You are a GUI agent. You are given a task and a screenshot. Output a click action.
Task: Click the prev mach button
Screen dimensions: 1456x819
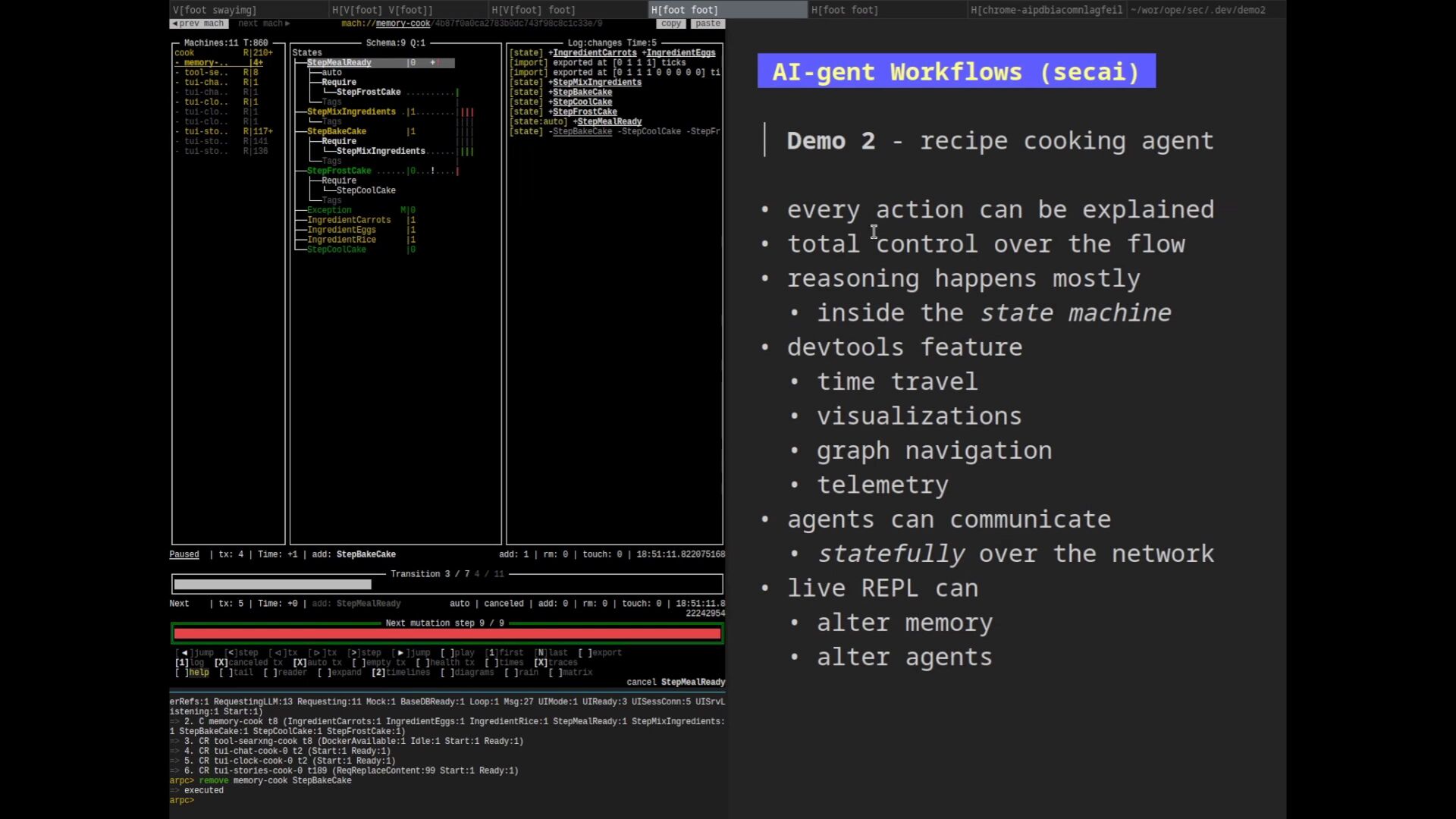198,24
